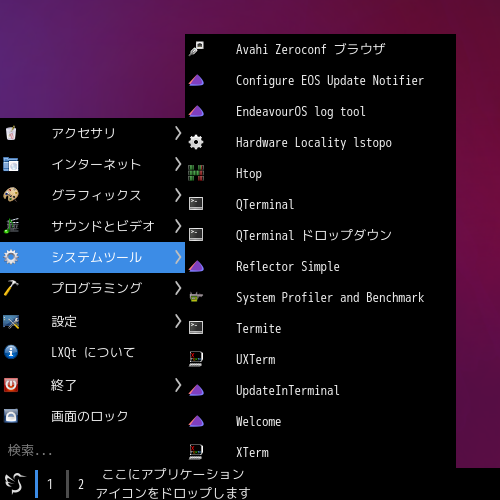The width and height of the screenshot is (500, 500).
Task: Expand the プログラミング submenu arrow
Action: pos(178,288)
